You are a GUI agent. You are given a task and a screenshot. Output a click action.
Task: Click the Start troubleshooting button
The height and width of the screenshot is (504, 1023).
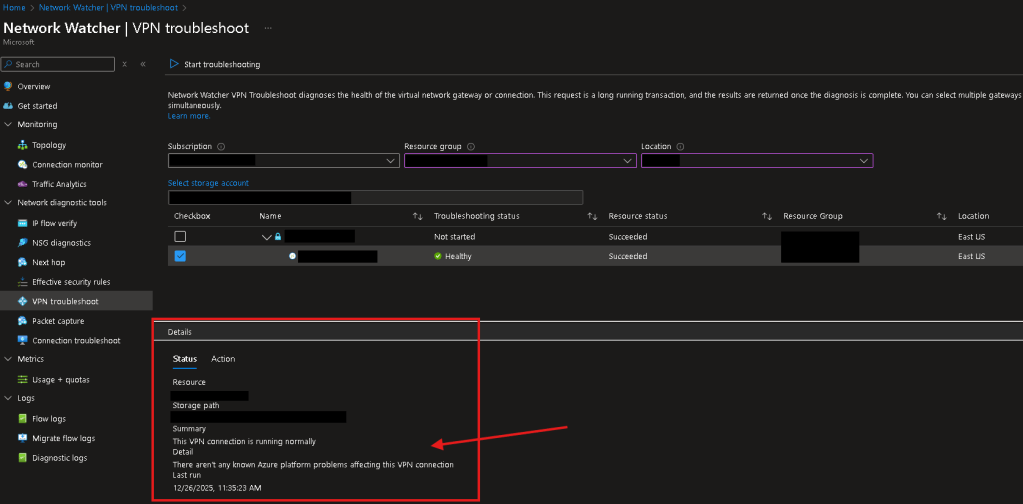coord(215,64)
